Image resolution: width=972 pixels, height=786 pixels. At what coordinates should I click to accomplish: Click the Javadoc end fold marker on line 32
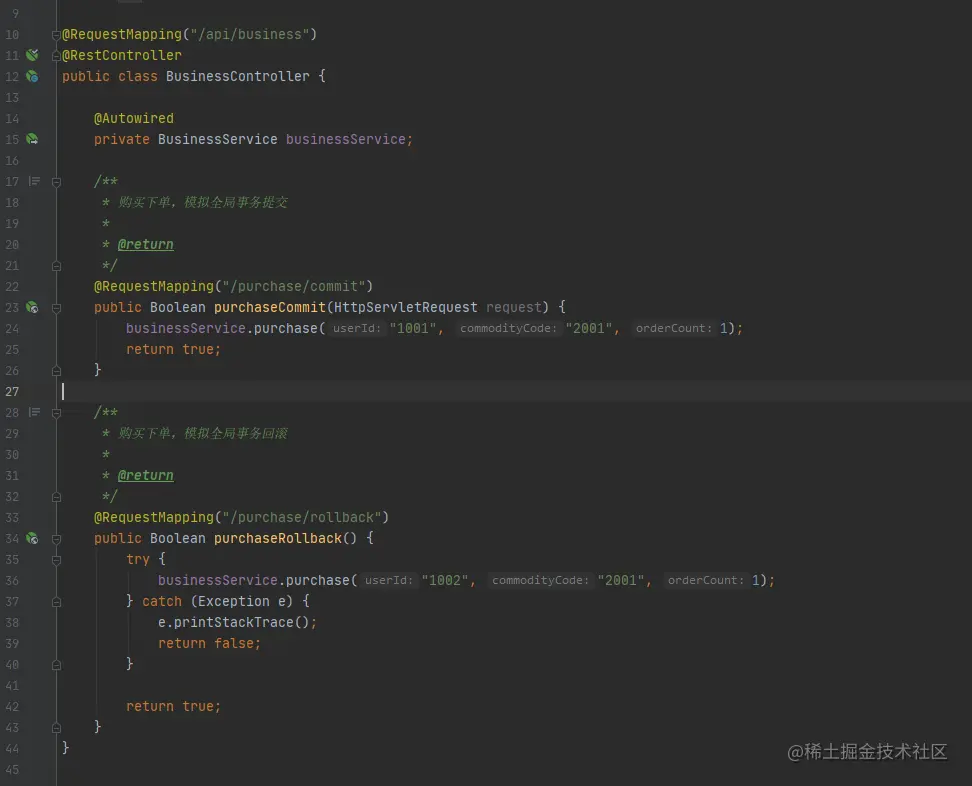56,497
